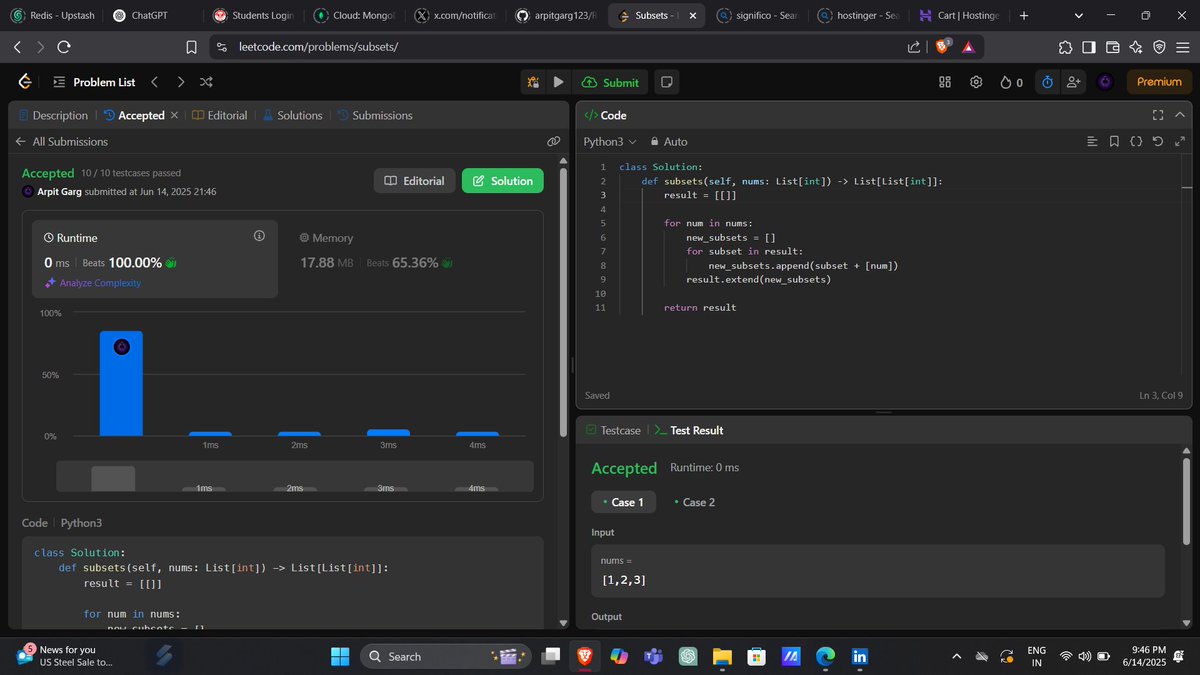Screen dimensions: 1200x675
Task: Toggle the Auto lock setting
Action: coord(669,142)
